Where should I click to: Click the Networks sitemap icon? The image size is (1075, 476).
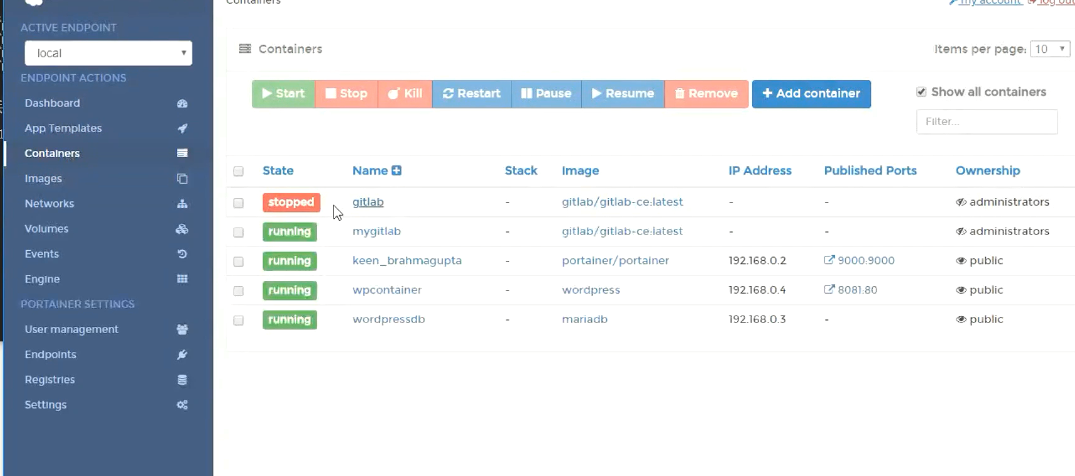pyautogui.click(x=182, y=204)
